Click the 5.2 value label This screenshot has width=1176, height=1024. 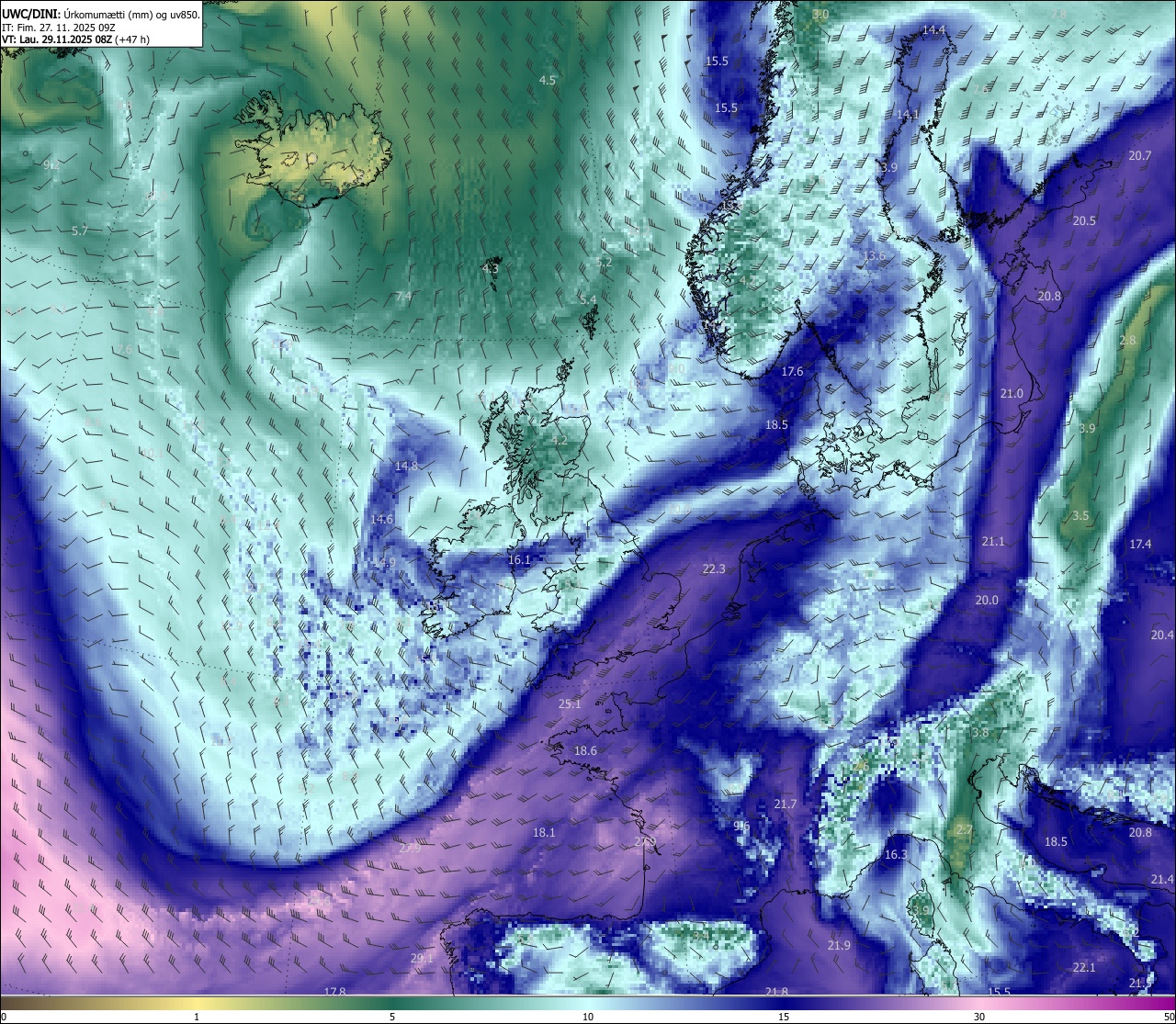coord(604,263)
